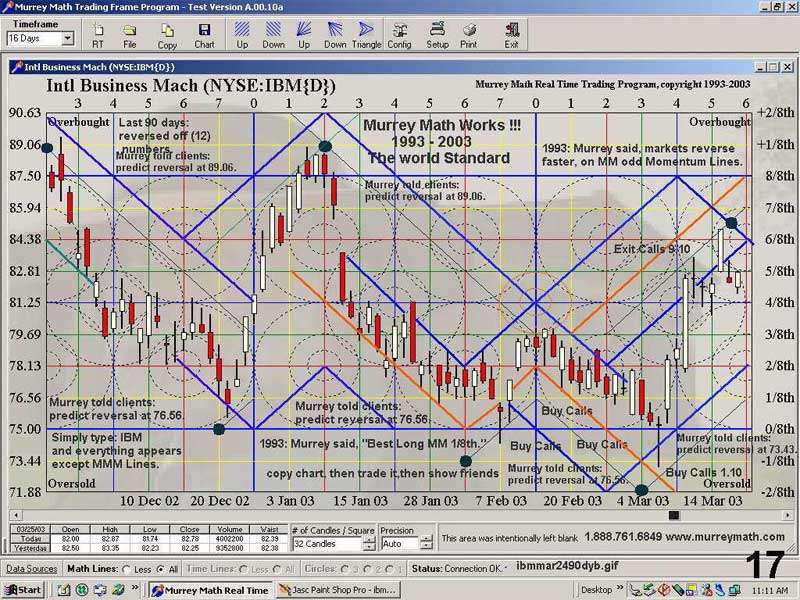Click fourth quick launch icon on taskbar
The image size is (800, 600).
pyautogui.click(x=117, y=590)
